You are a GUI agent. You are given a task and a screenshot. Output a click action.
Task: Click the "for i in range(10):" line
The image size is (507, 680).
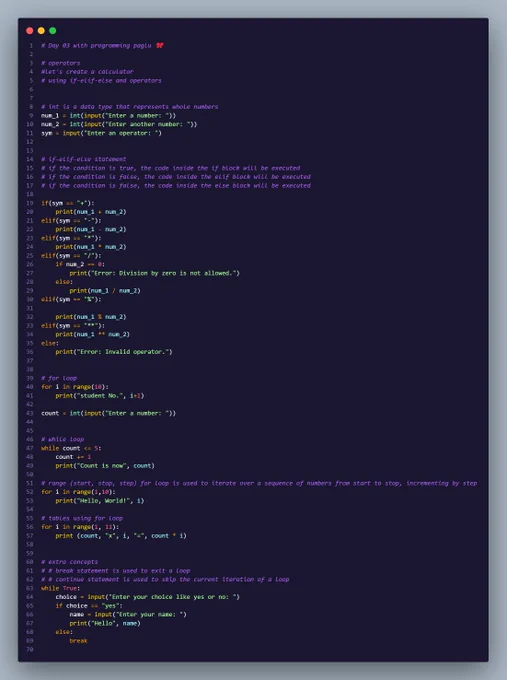coord(75,387)
